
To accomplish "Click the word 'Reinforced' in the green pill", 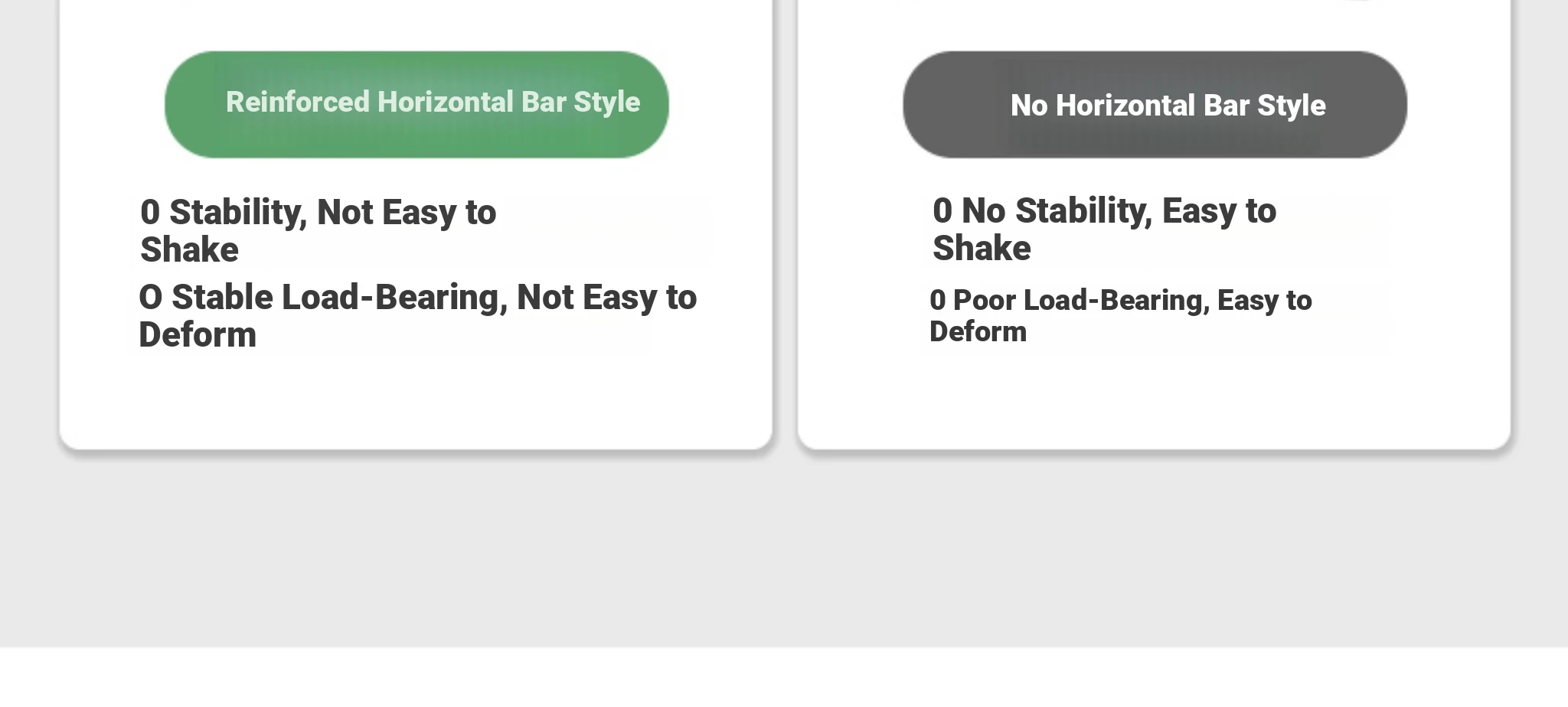I will coord(298,102).
